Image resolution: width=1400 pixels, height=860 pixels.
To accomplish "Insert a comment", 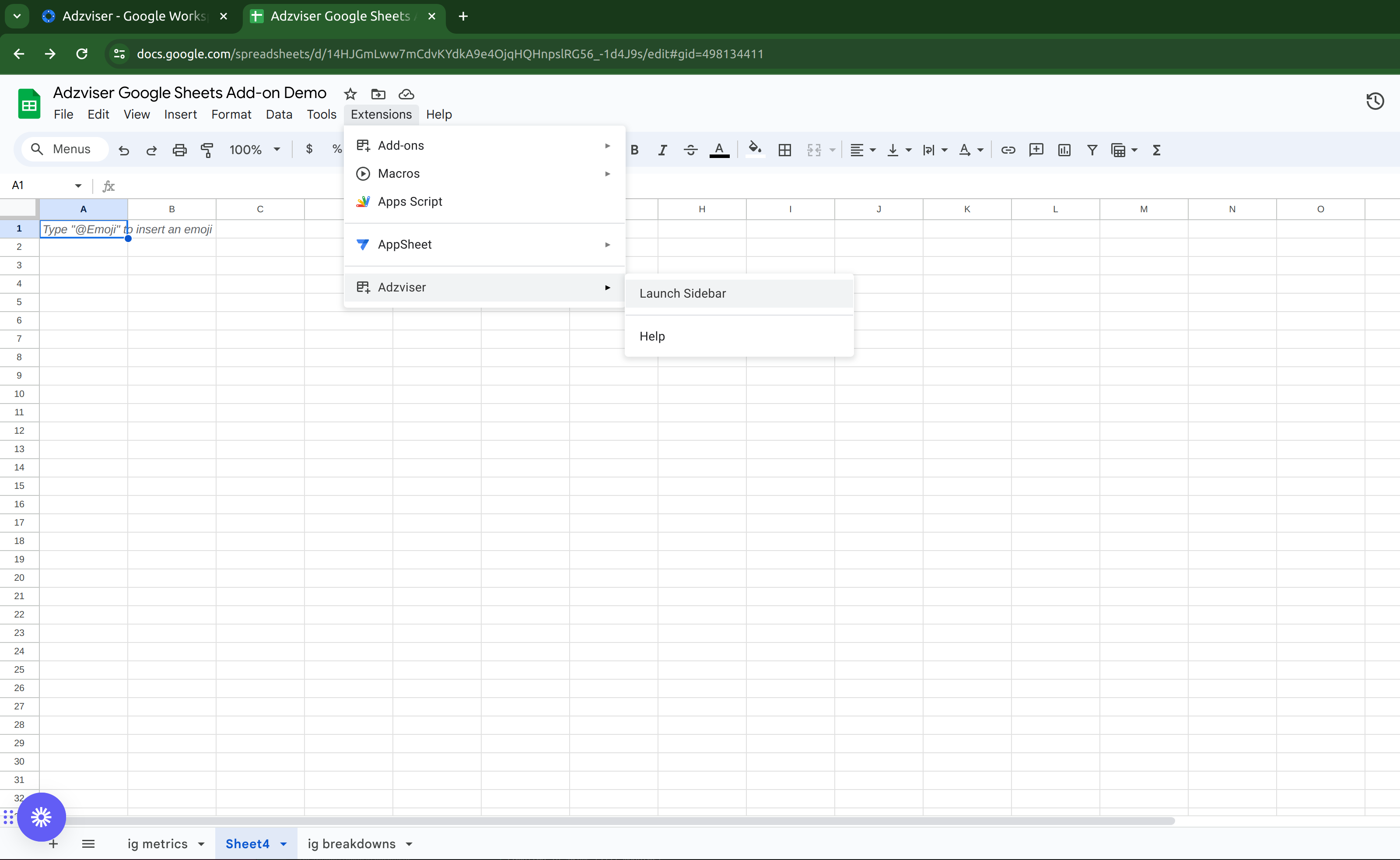I will pyautogui.click(x=1036, y=150).
